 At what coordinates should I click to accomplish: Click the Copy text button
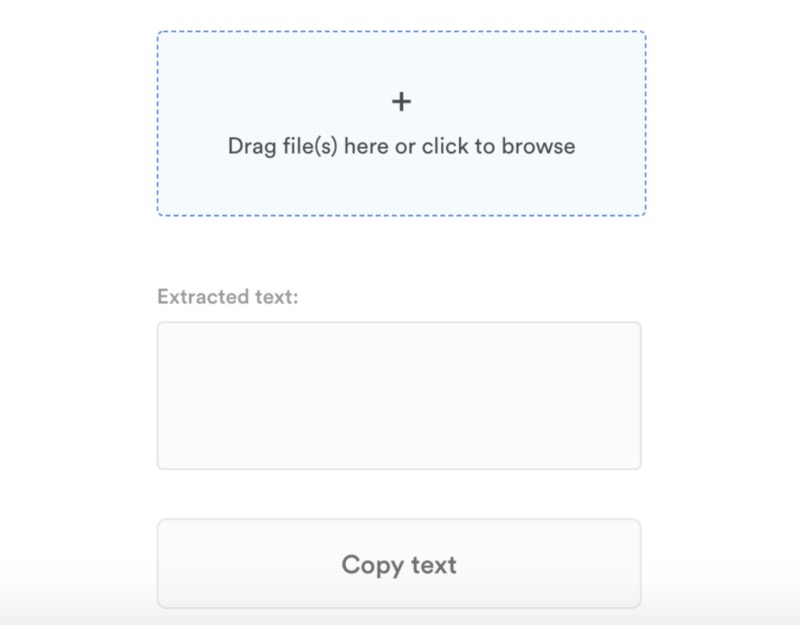(x=399, y=564)
